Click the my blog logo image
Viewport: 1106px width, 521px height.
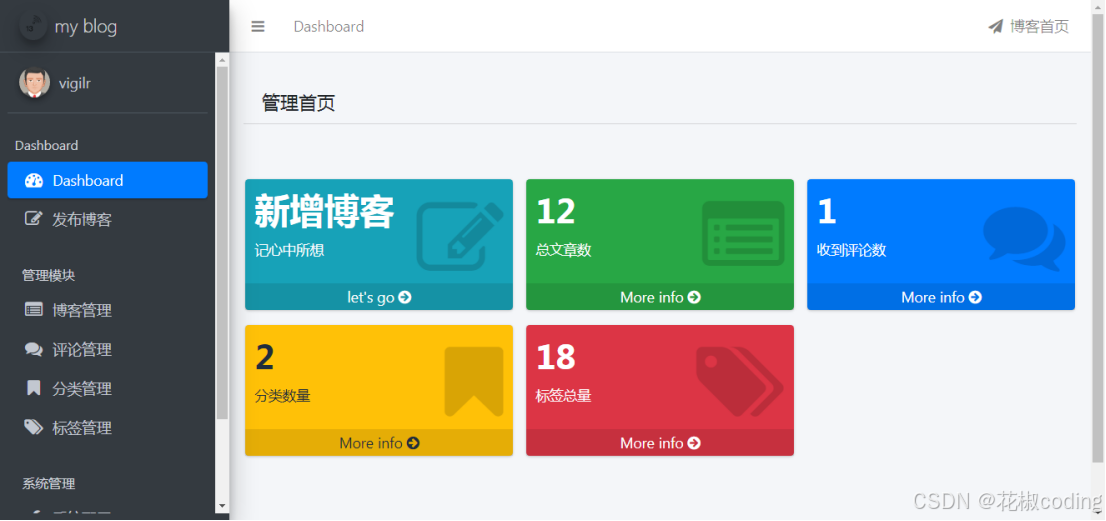(33, 27)
